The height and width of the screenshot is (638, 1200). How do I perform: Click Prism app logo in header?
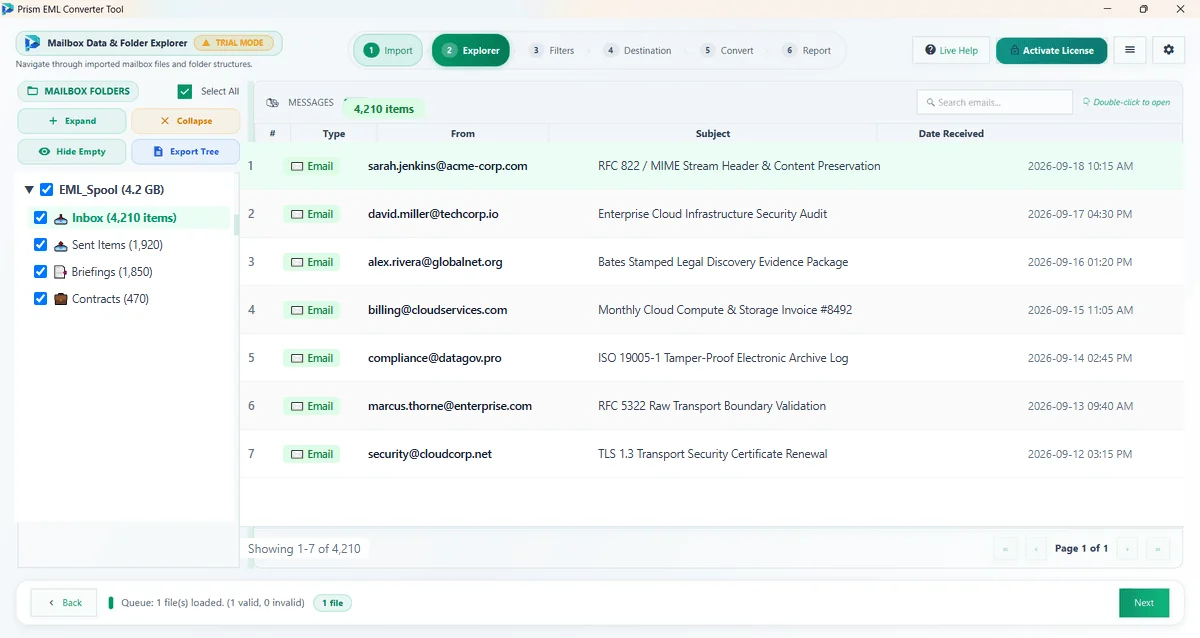[x=32, y=43]
